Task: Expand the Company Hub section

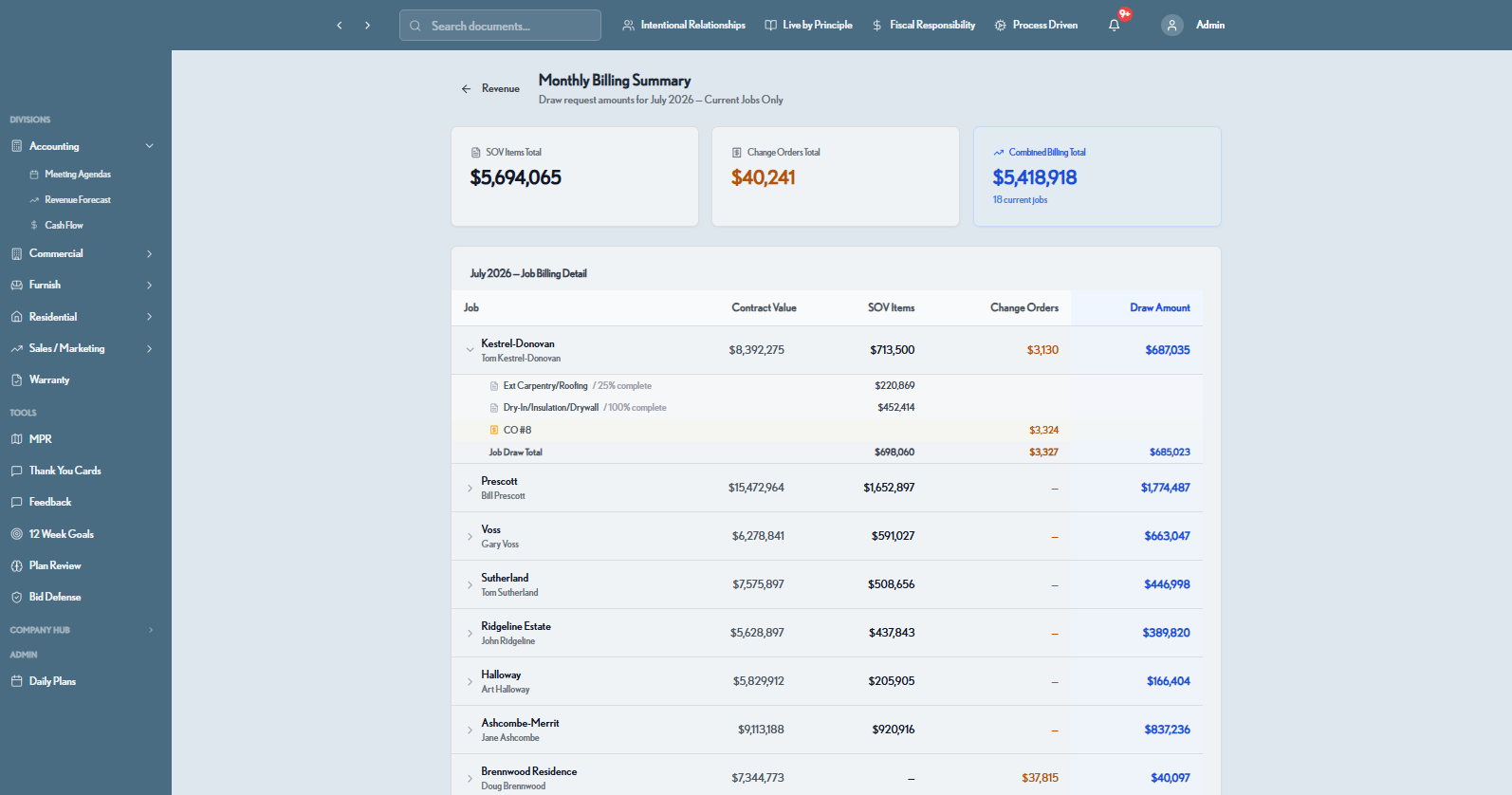Action: [150, 630]
